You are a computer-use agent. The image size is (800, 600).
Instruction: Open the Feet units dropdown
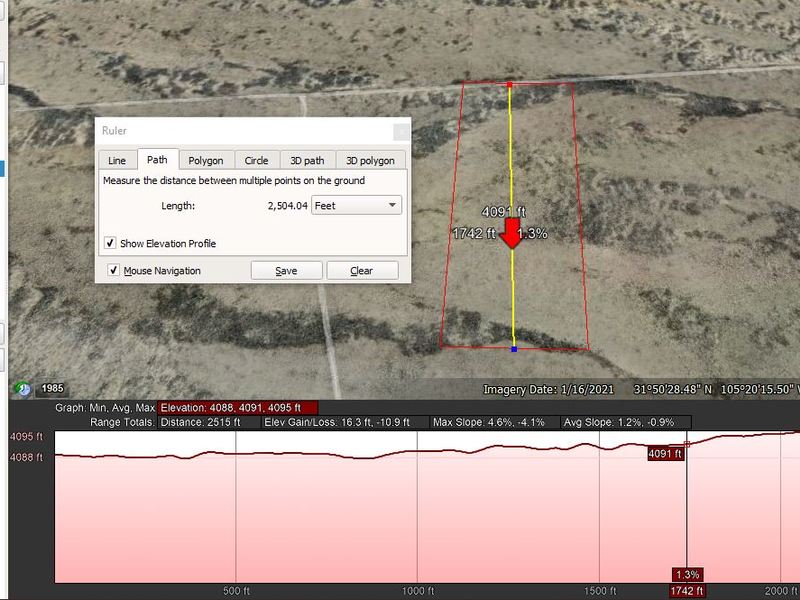point(391,204)
